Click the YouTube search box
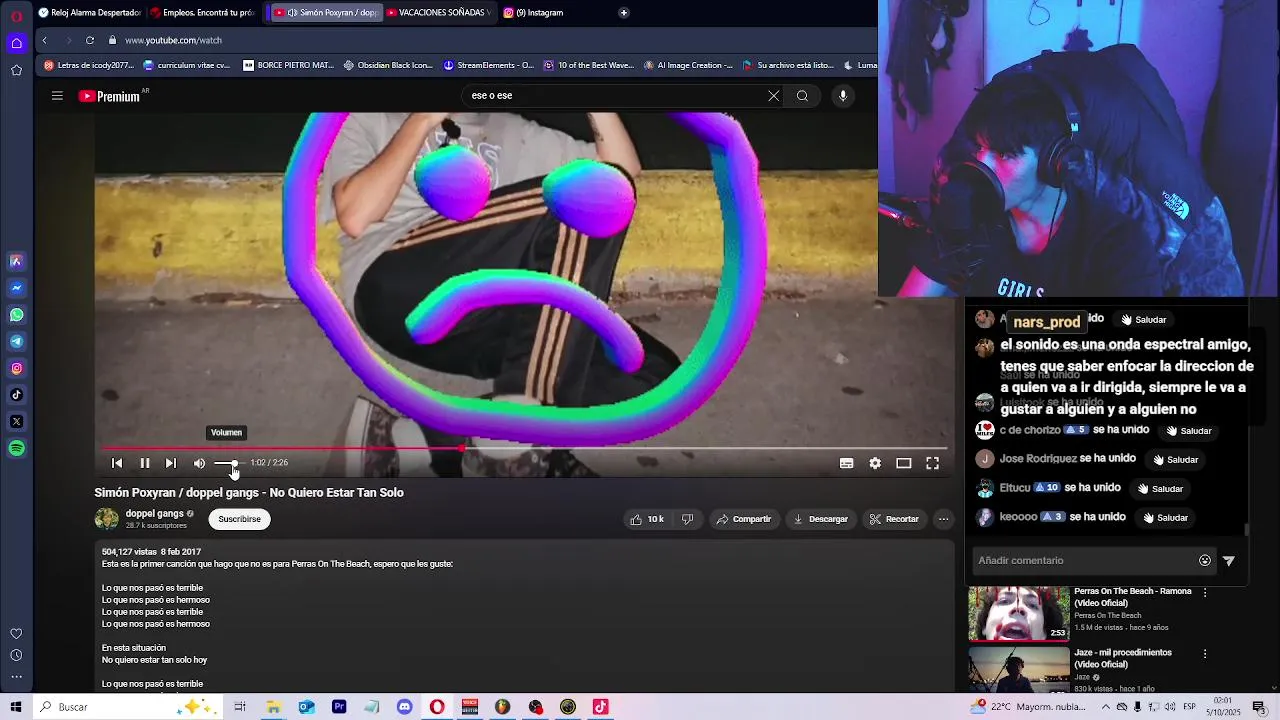 (x=610, y=96)
